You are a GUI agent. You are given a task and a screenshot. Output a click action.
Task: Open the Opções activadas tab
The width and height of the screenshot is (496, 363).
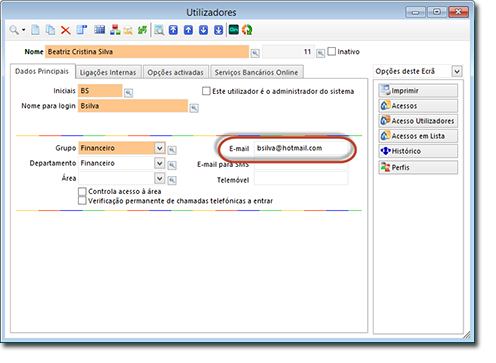point(175,72)
